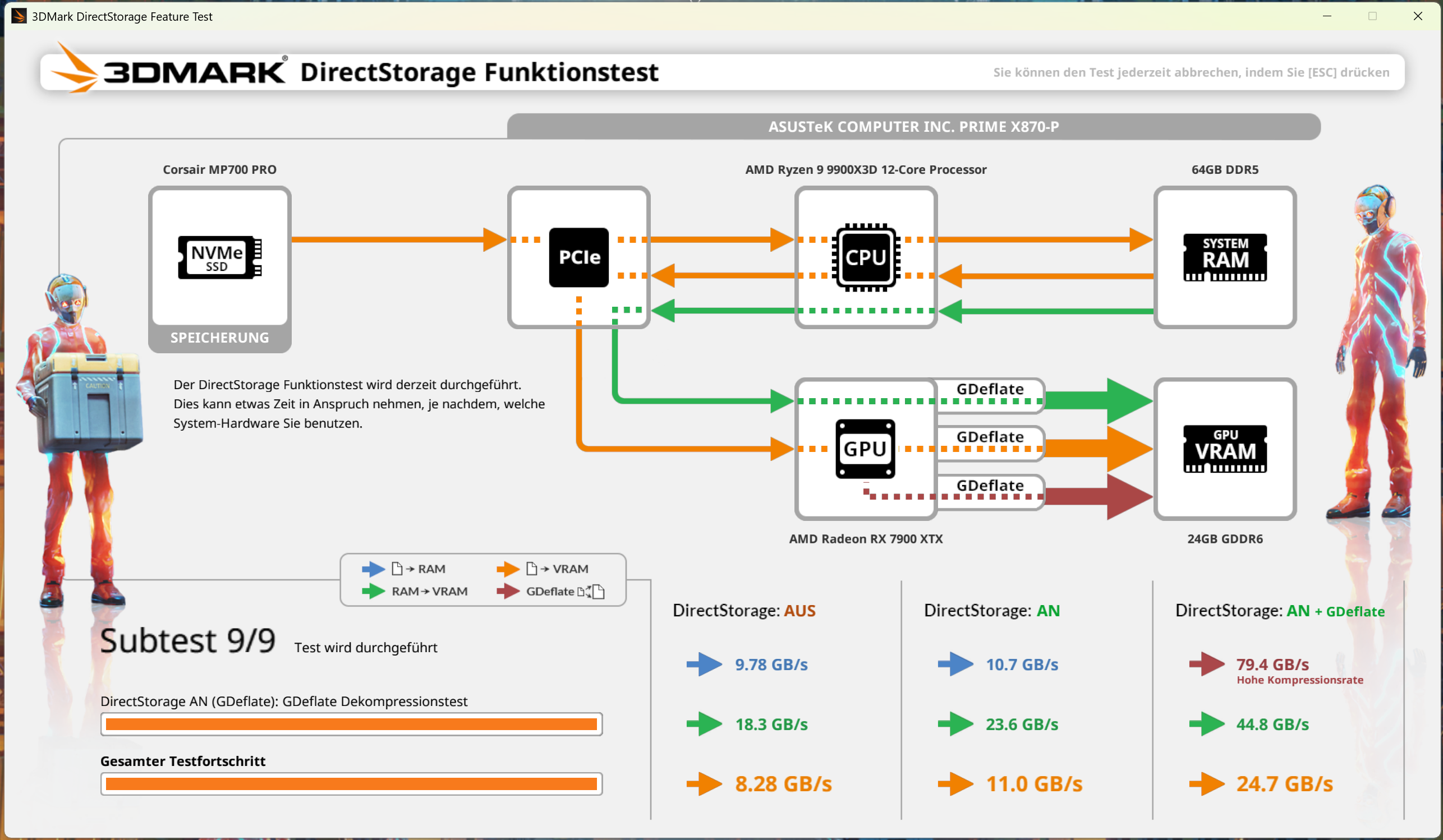Click the orange file-to-VRAM legend arrow

coord(508,569)
